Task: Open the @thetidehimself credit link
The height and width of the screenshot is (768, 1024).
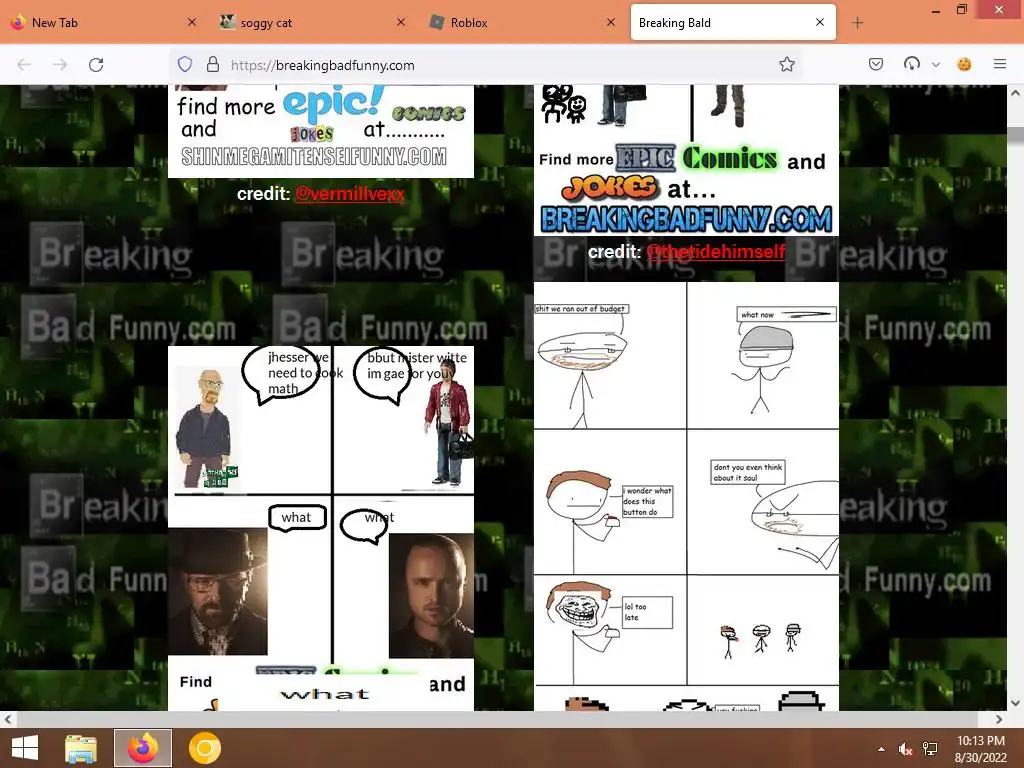Action: 715,252
